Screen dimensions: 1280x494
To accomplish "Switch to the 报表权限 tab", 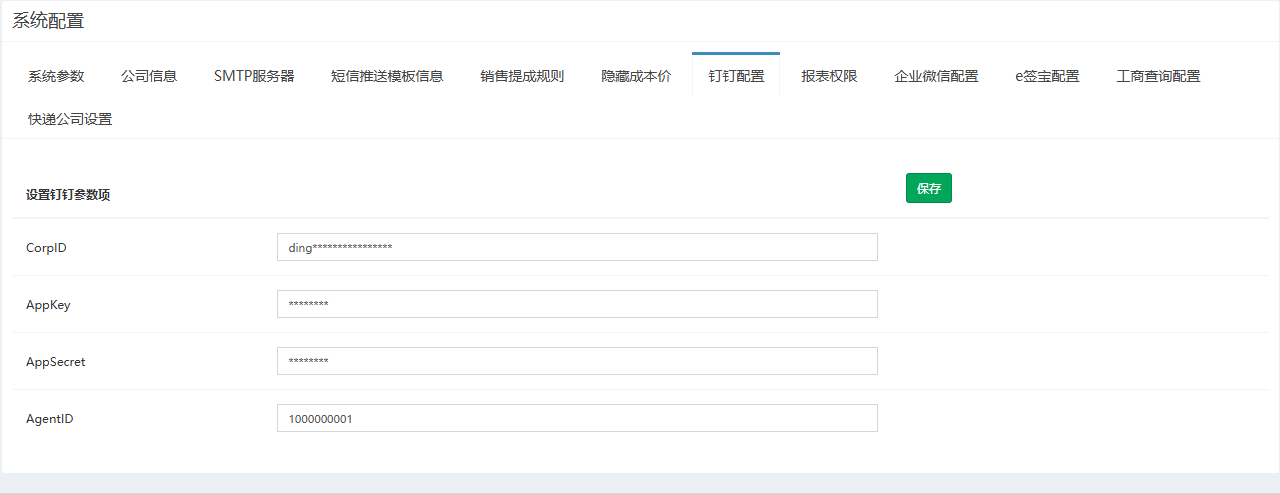I will coord(829,76).
